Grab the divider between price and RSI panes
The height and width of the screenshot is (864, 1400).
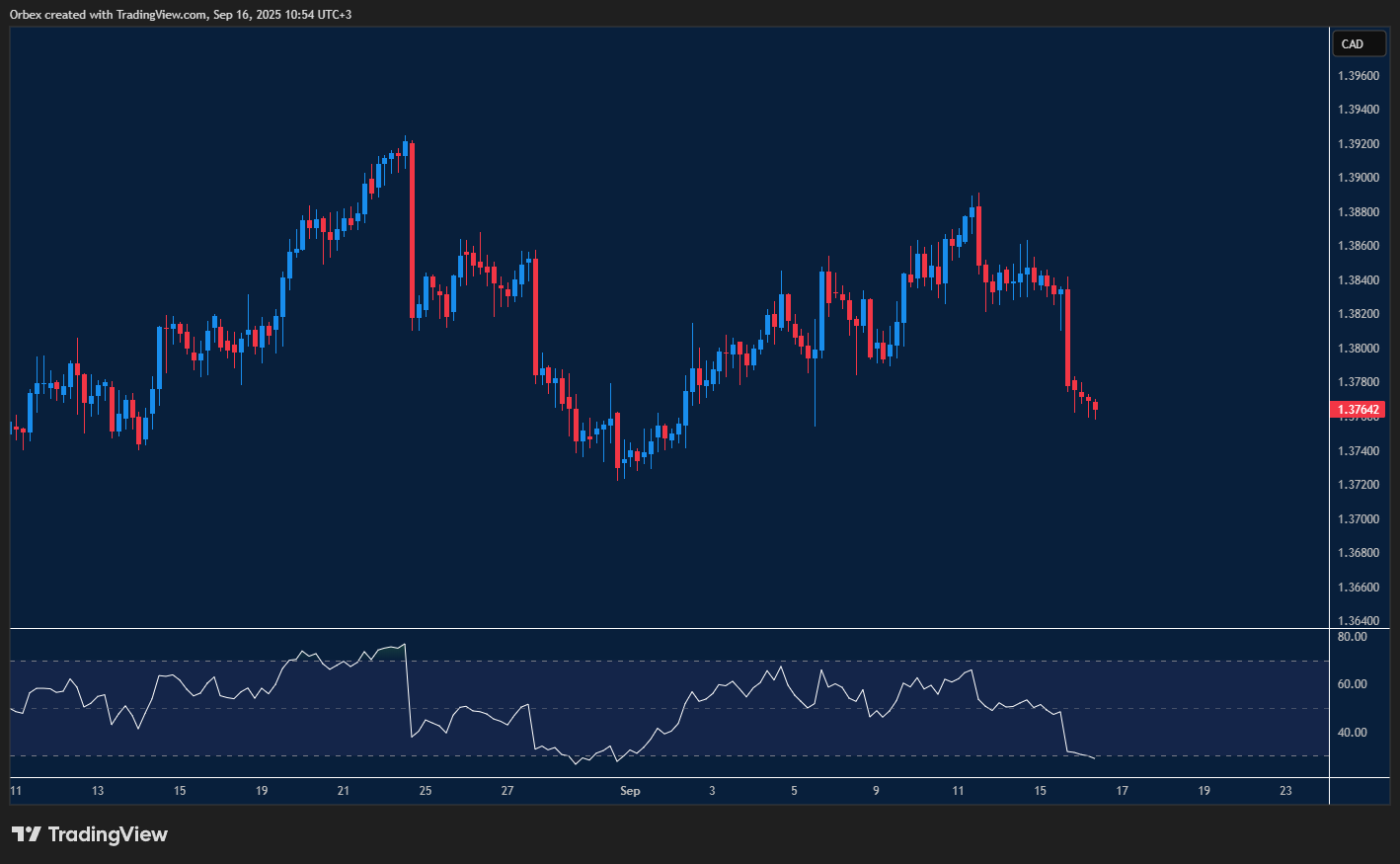coord(669,628)
